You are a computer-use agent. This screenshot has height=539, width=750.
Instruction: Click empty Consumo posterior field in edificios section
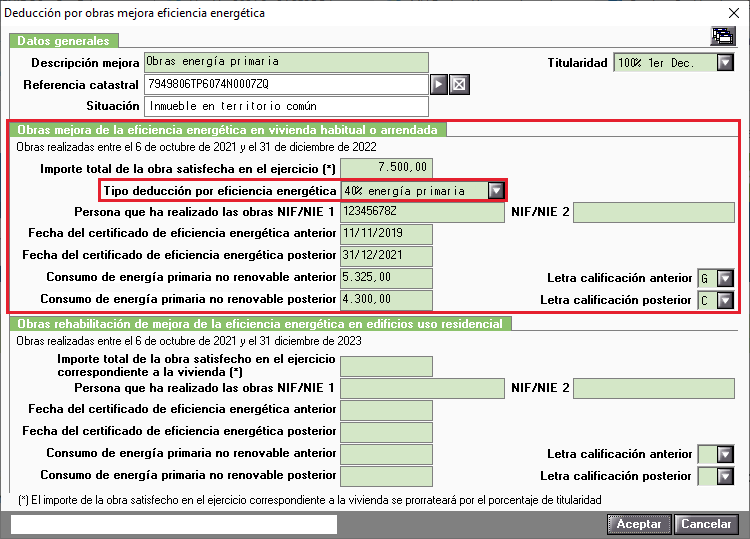(x=386, y=476)
